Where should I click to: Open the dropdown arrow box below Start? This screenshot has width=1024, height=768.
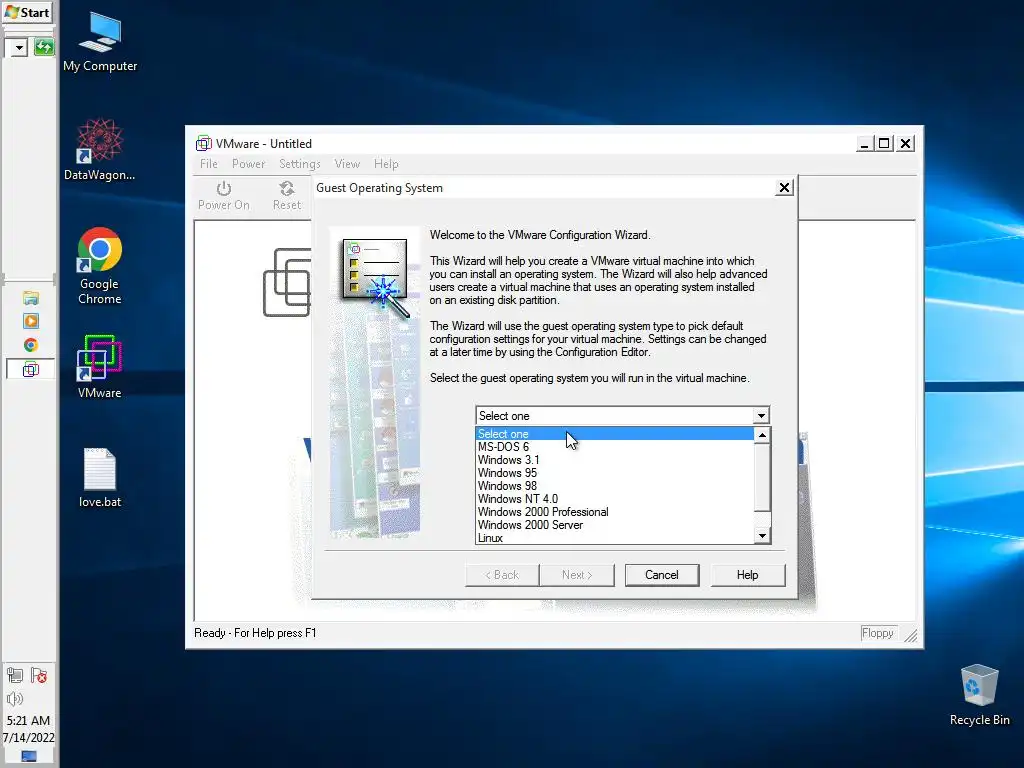(x=17, y=47)
